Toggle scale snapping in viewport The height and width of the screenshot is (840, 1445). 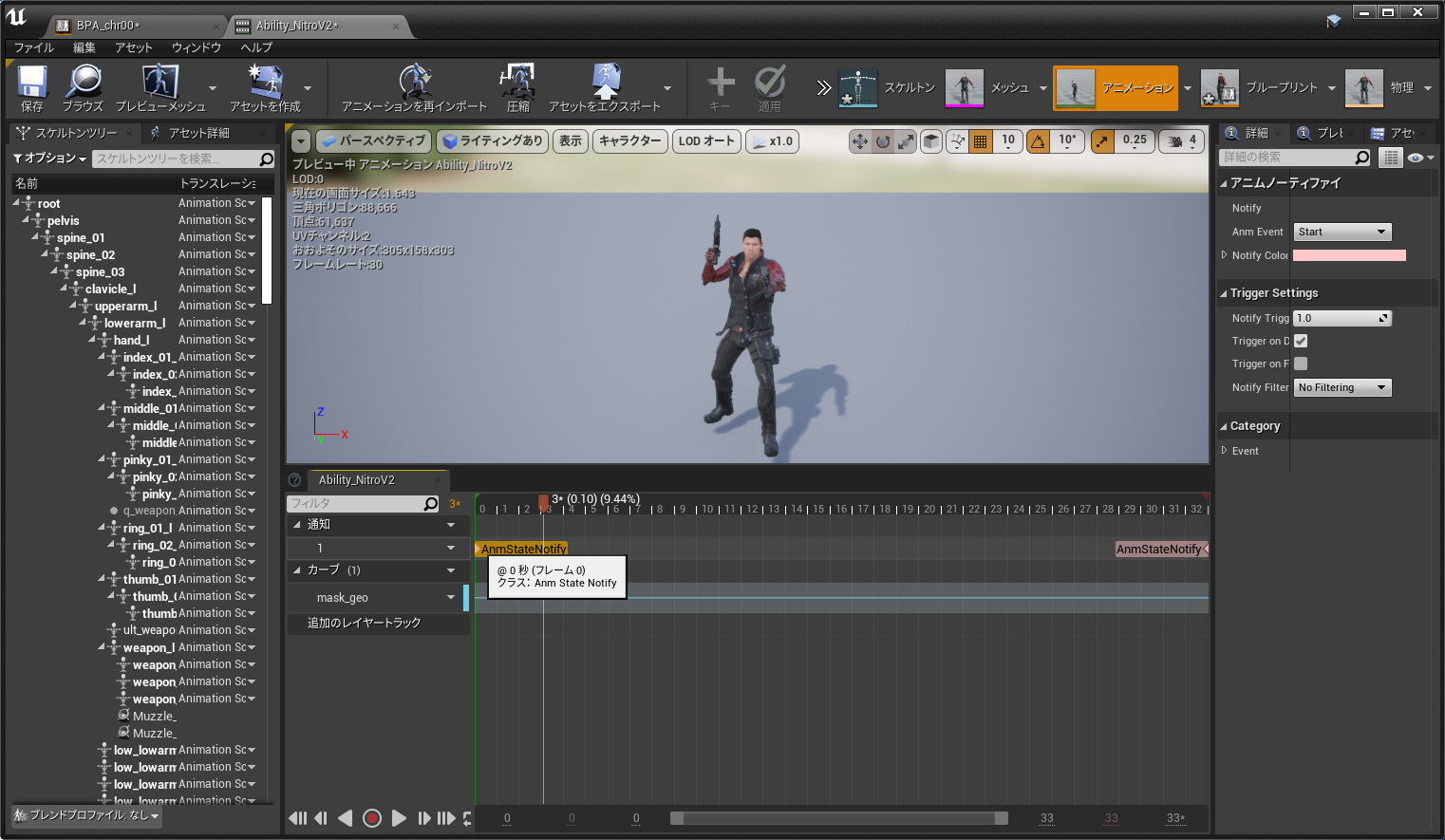[x=1102, y=141]
